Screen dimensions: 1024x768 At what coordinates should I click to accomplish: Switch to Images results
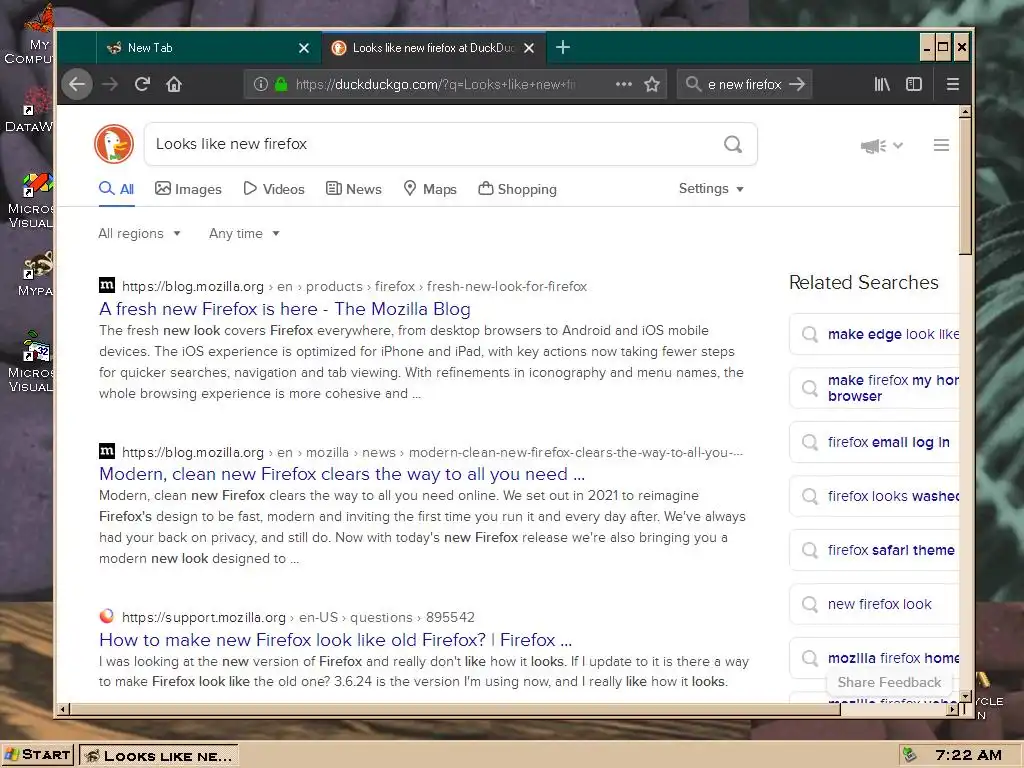(x=188, y=189)
